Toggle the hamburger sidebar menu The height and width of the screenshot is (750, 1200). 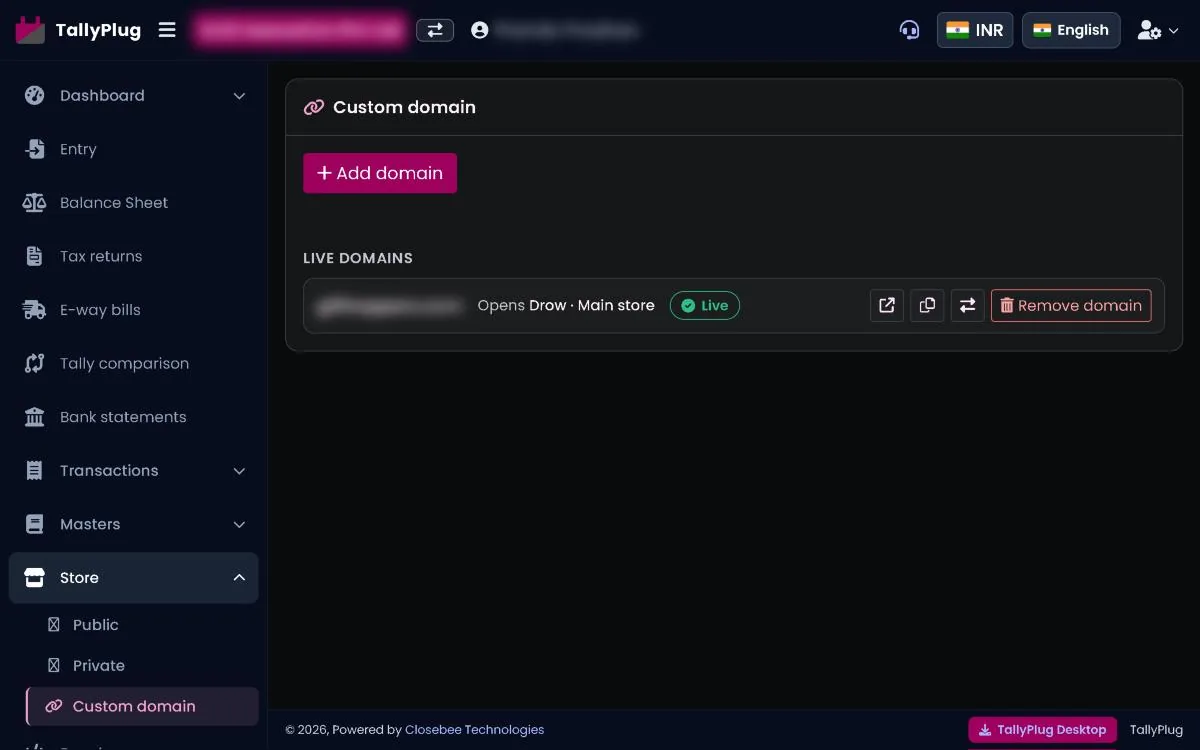tap(167, 30)
